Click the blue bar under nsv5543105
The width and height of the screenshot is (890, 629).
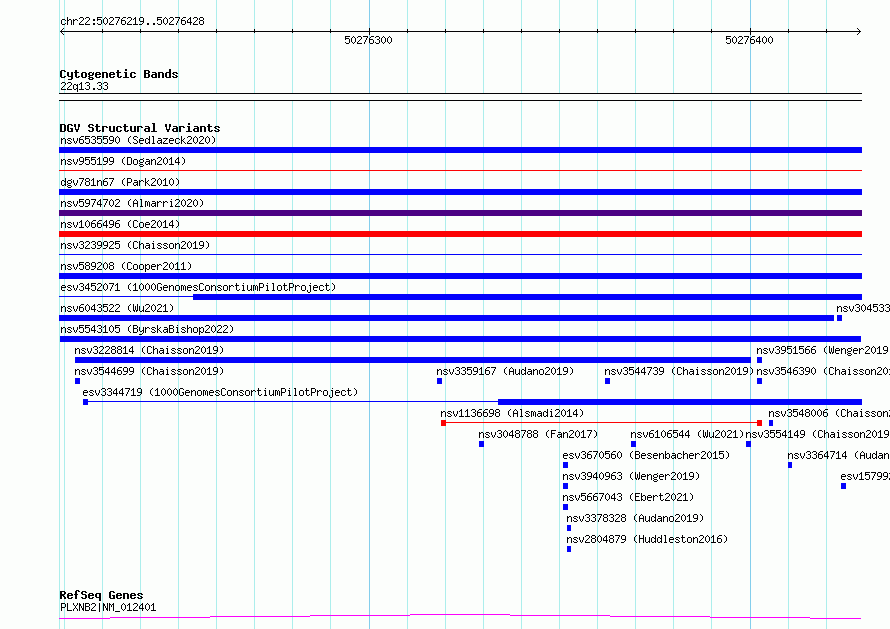point(460,339)
